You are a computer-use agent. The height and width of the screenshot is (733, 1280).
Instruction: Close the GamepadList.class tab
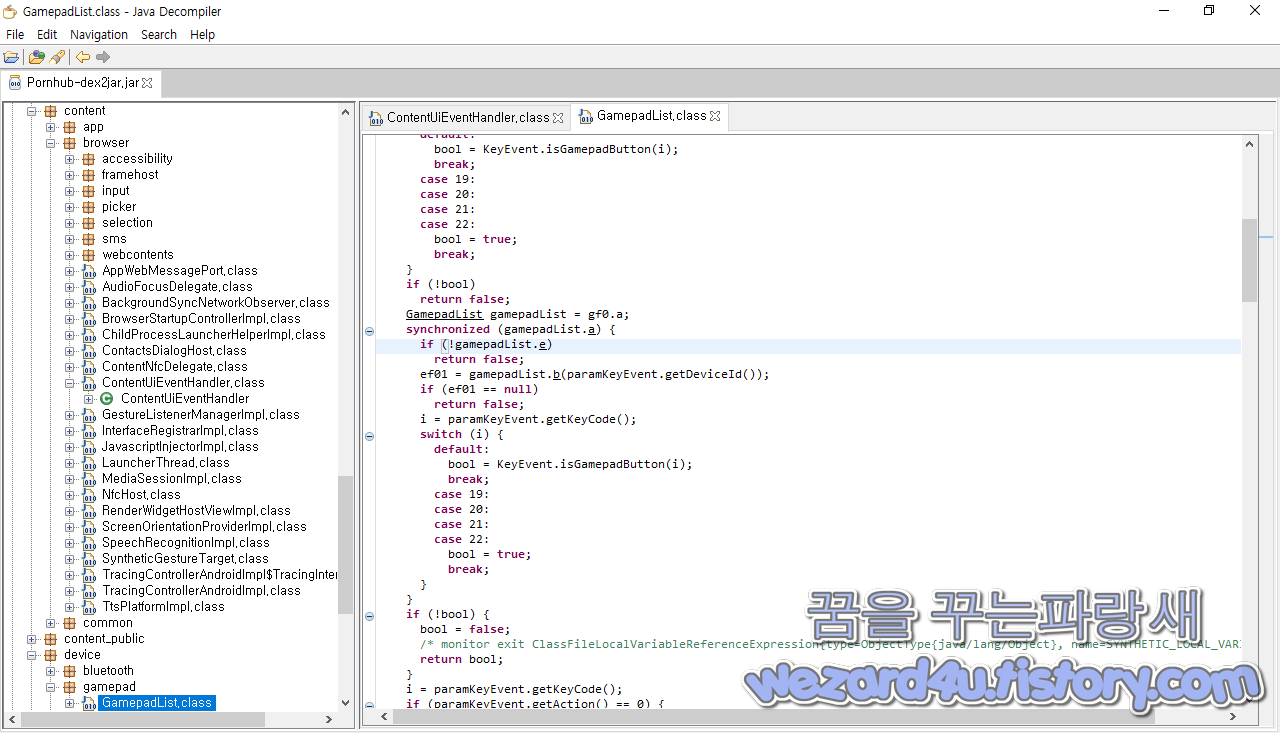point(715,116)
